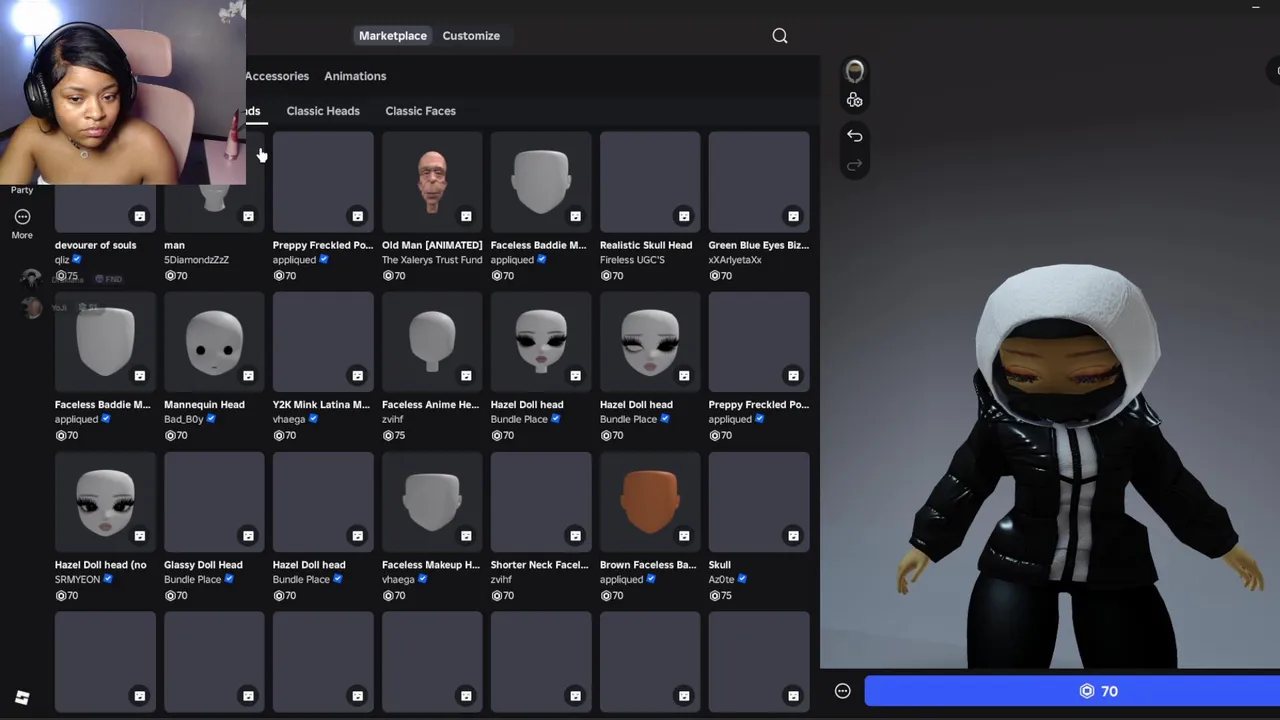1280x720 pixels.
Task: Open the chat bubble icon beside buy button
Action: coord(842,691)
